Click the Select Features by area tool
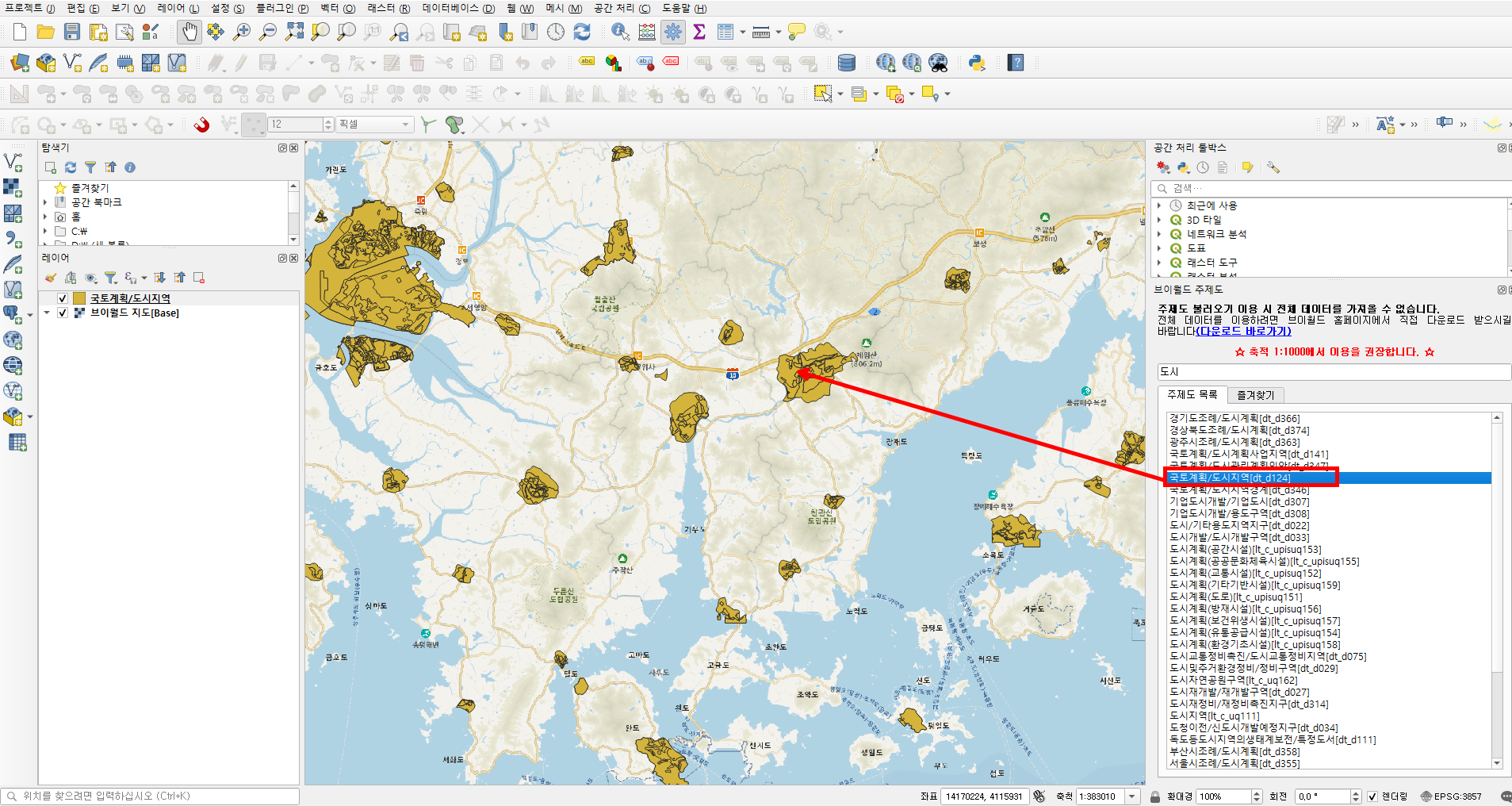This screenshot has width=1512, height=806. [823, 94]
